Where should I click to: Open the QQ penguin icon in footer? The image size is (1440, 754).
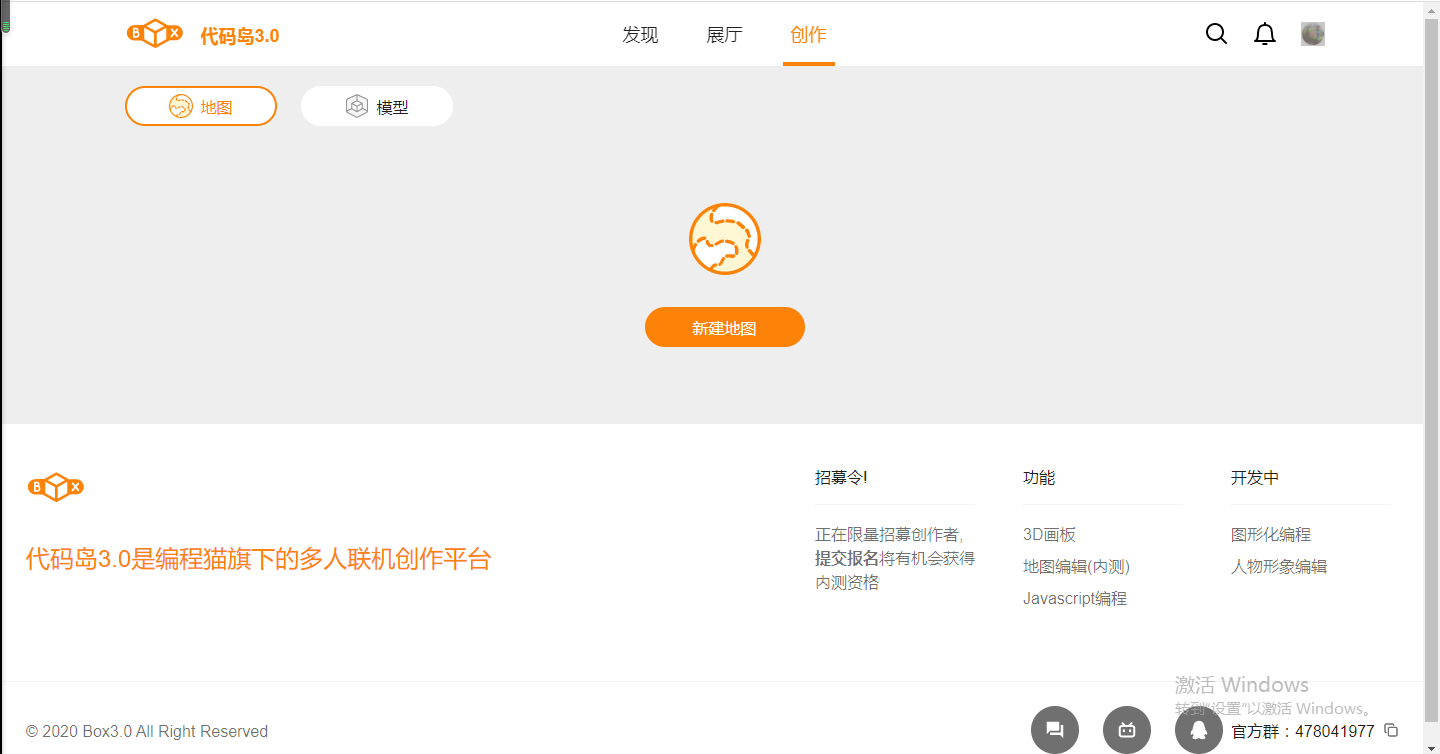point(1199,730)
